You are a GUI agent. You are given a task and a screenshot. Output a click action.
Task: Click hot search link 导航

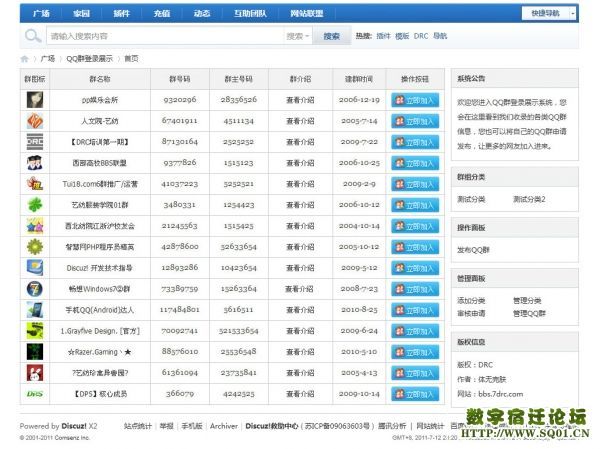coord(440,36)
